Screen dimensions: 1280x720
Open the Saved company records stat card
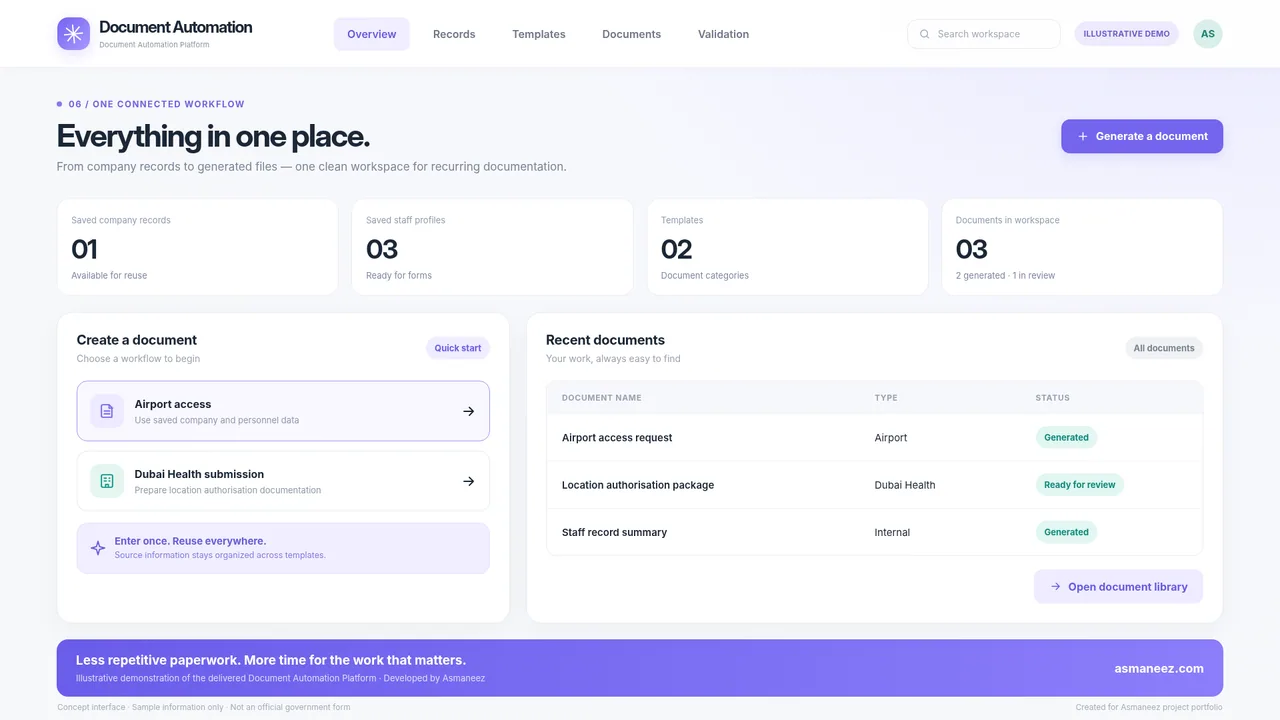click(x=197, y=247)
